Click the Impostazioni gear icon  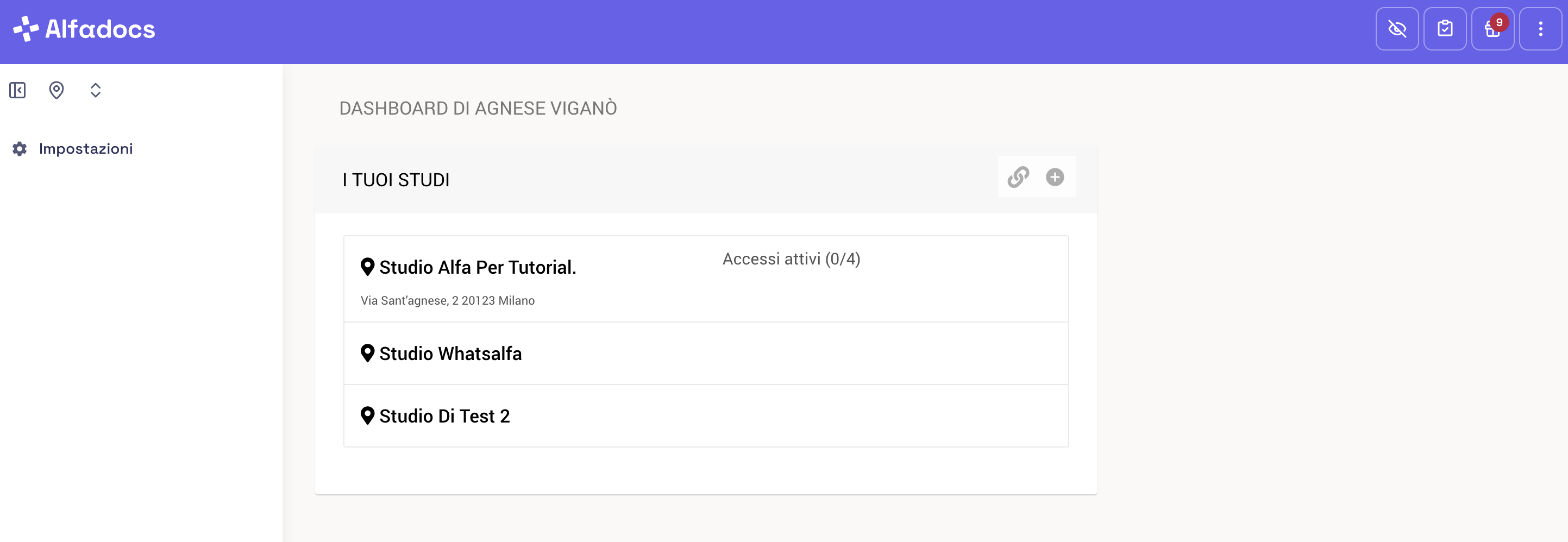20,149
